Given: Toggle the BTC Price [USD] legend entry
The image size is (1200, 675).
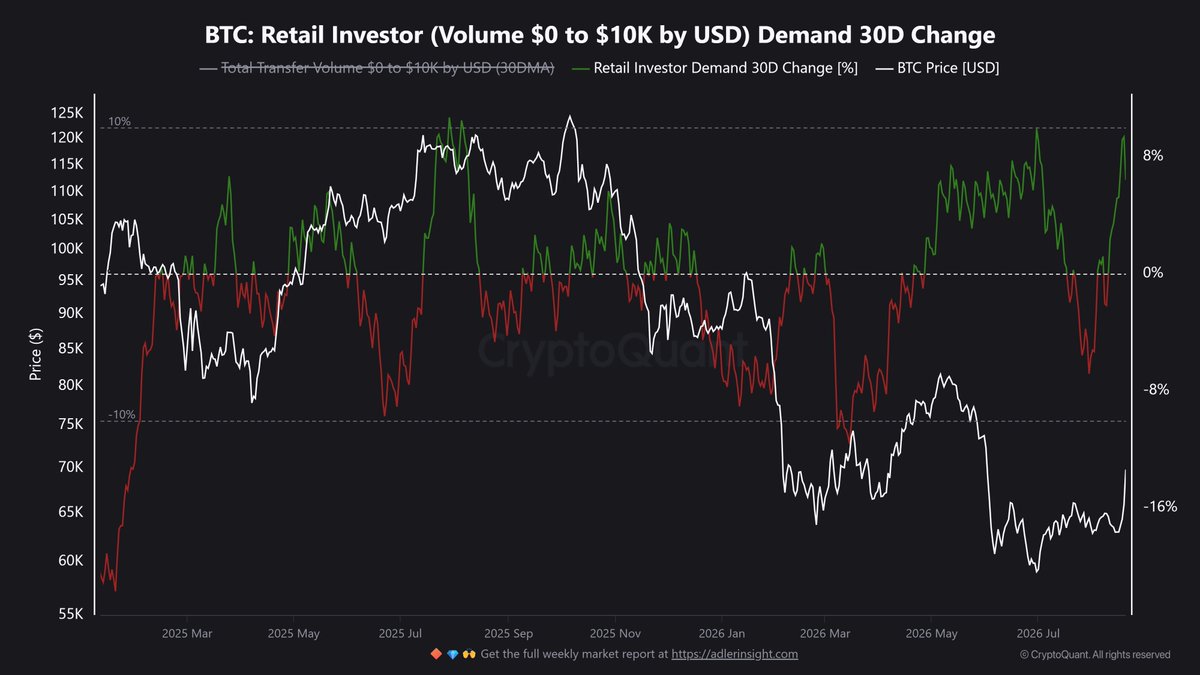Looking at the screenshot, I should pyautogui.click(x=937, y=68).
